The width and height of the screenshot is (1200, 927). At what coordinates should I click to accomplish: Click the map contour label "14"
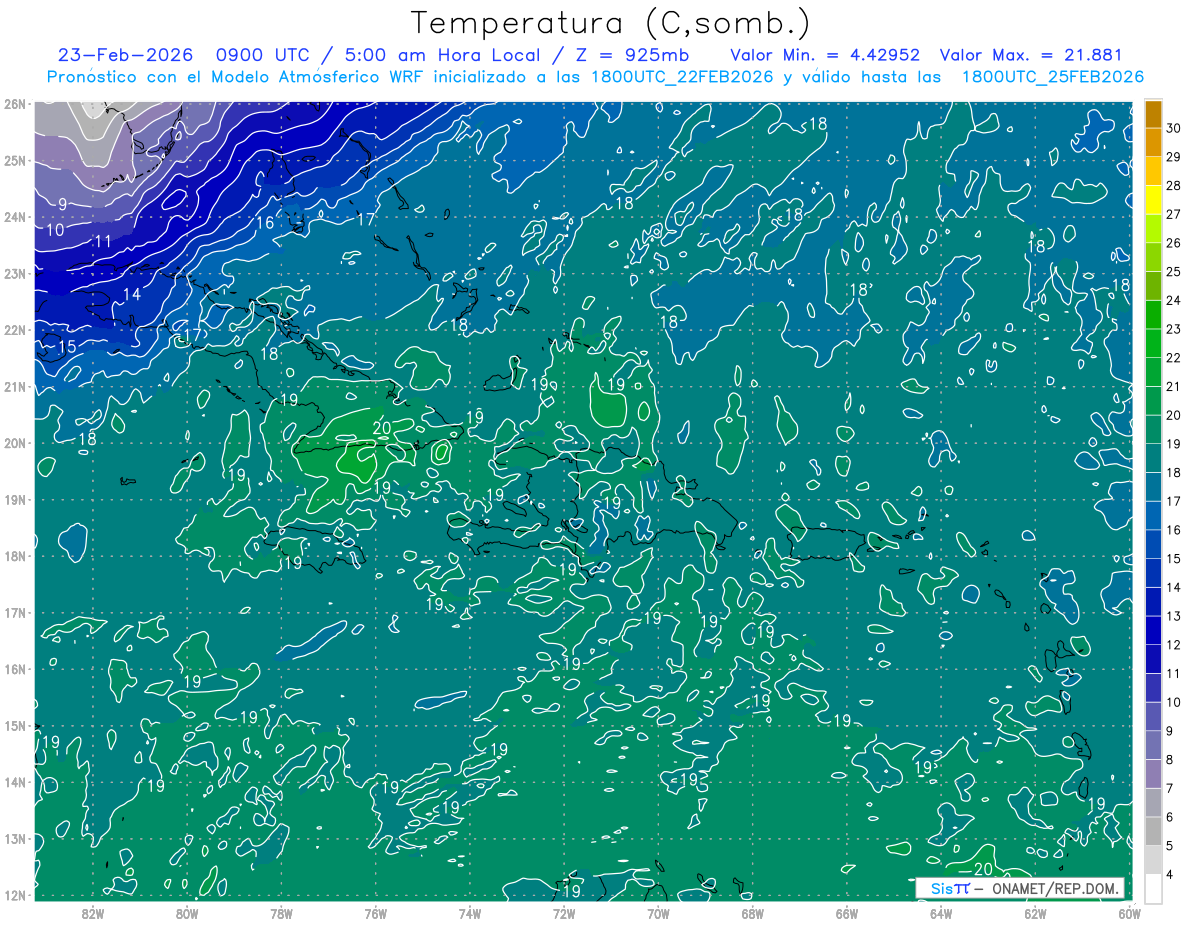tap(132, 294)
